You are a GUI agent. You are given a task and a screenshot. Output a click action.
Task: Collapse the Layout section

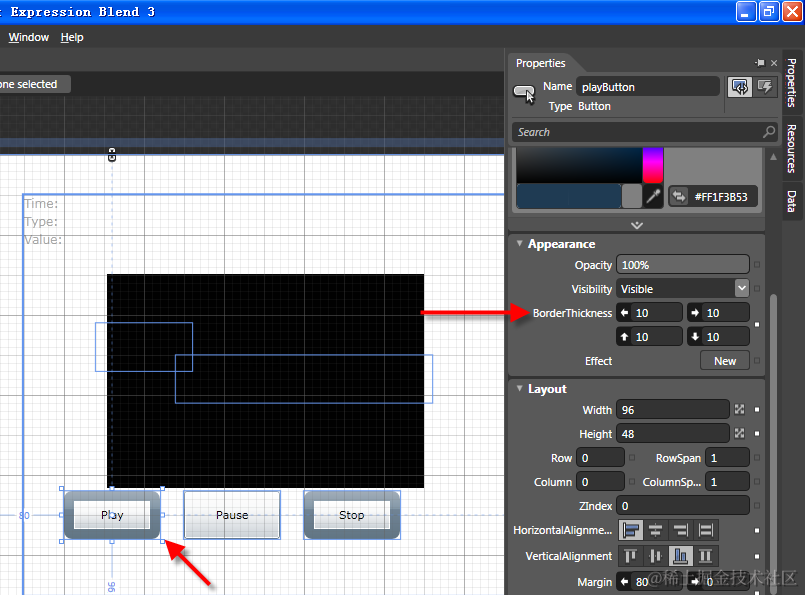pyautogui.click(x=520, y=388)
